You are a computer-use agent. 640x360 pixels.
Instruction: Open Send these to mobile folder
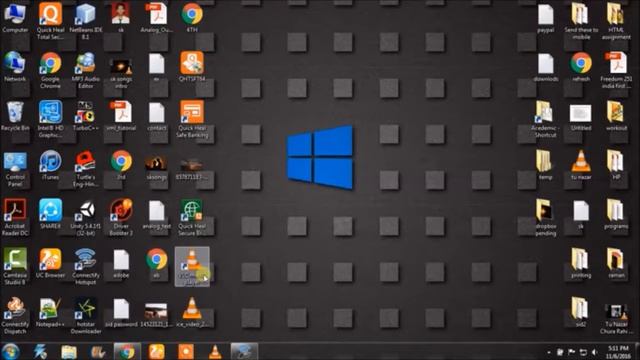click(581, 21)
